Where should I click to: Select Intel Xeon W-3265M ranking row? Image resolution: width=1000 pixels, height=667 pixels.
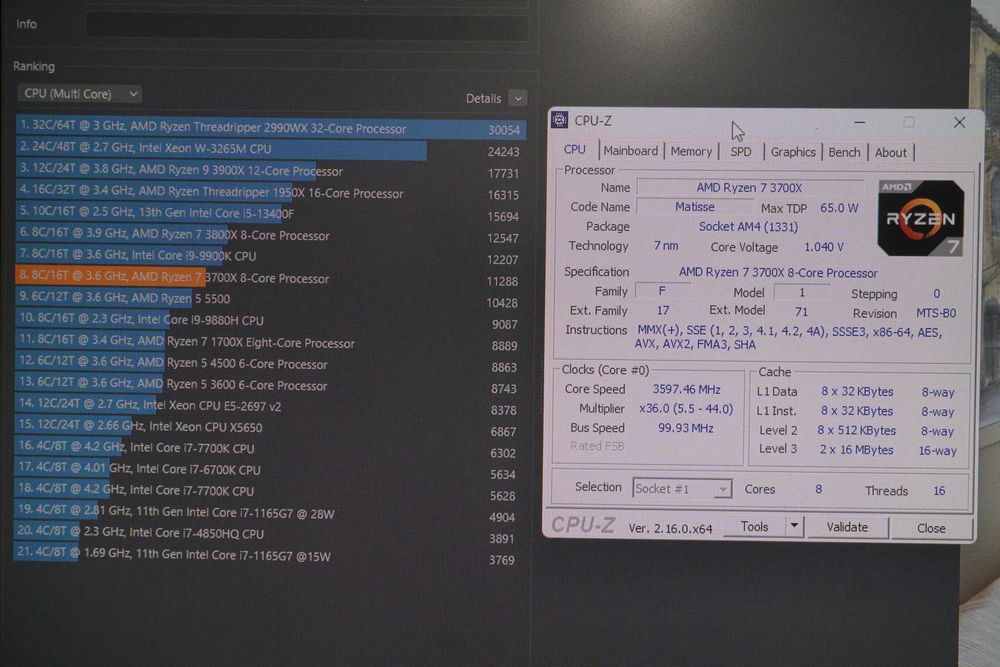(x=270, y=149)
